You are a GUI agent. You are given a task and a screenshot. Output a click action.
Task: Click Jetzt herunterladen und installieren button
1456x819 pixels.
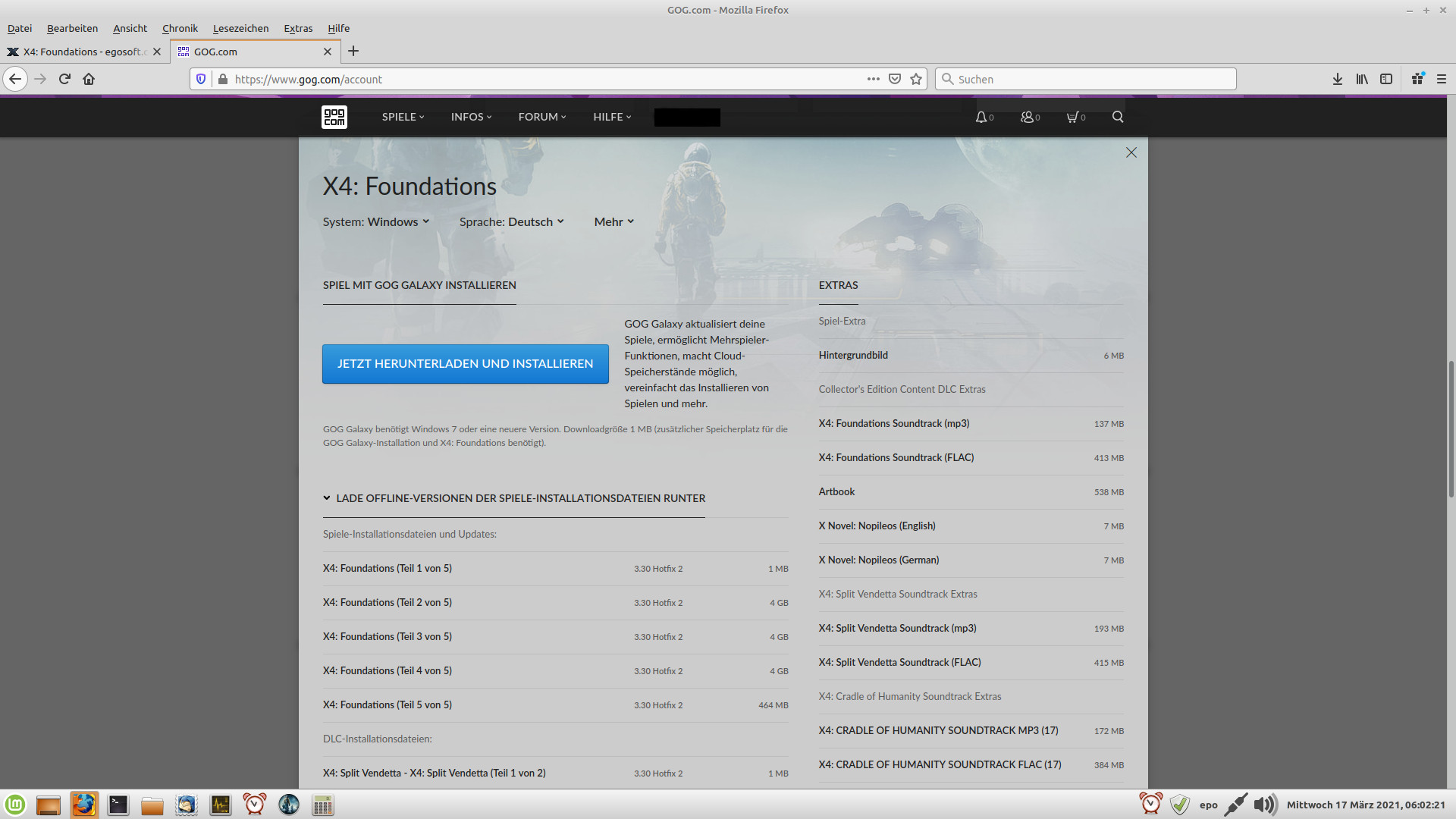[x=466, y=364]
